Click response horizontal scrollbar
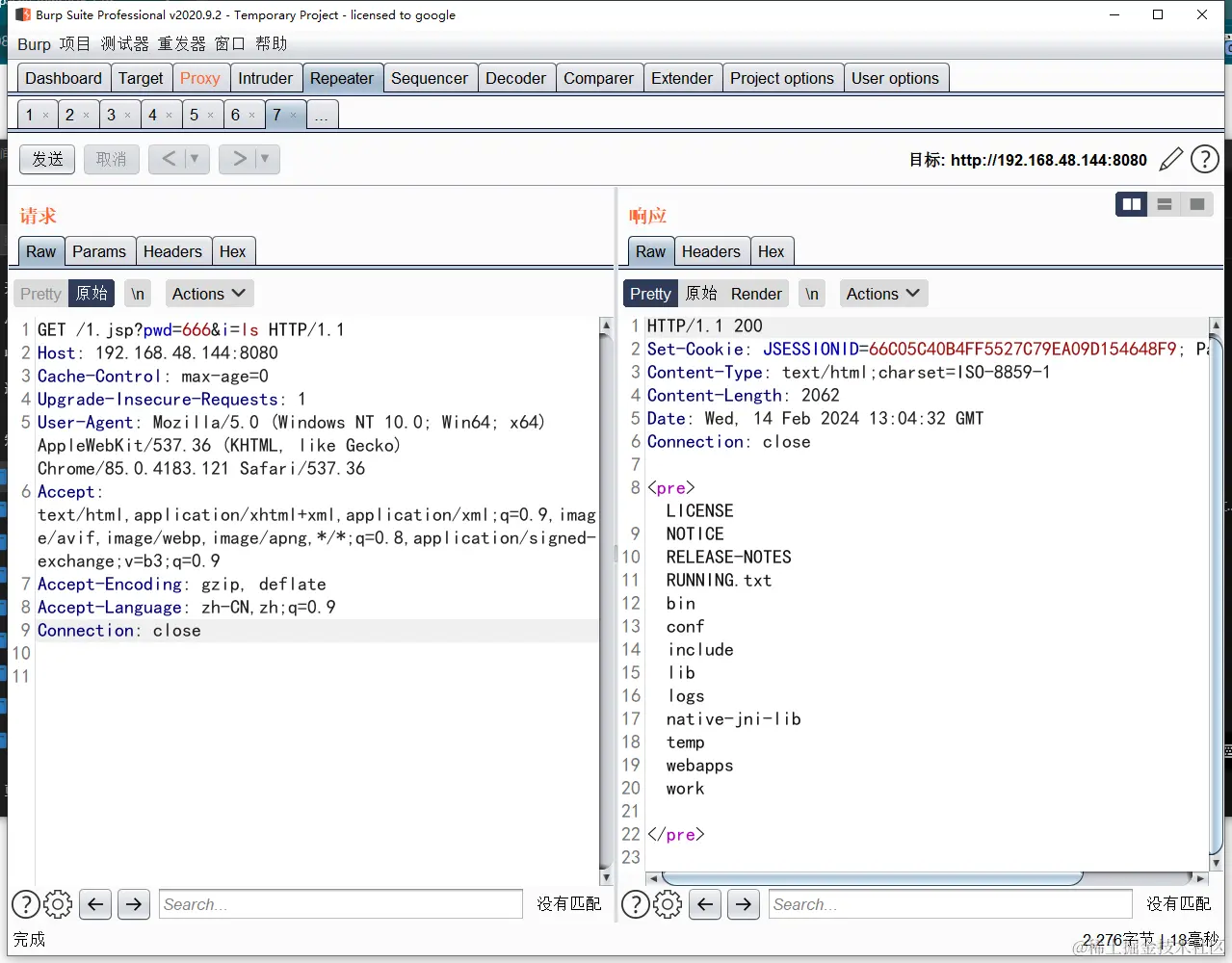 pos(872,878)
